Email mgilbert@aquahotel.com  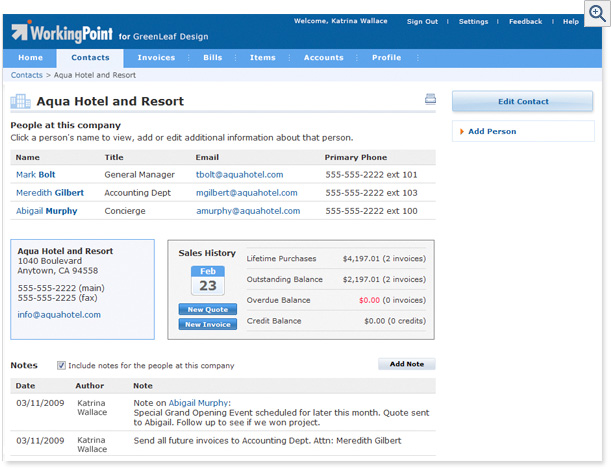(246, 193)
